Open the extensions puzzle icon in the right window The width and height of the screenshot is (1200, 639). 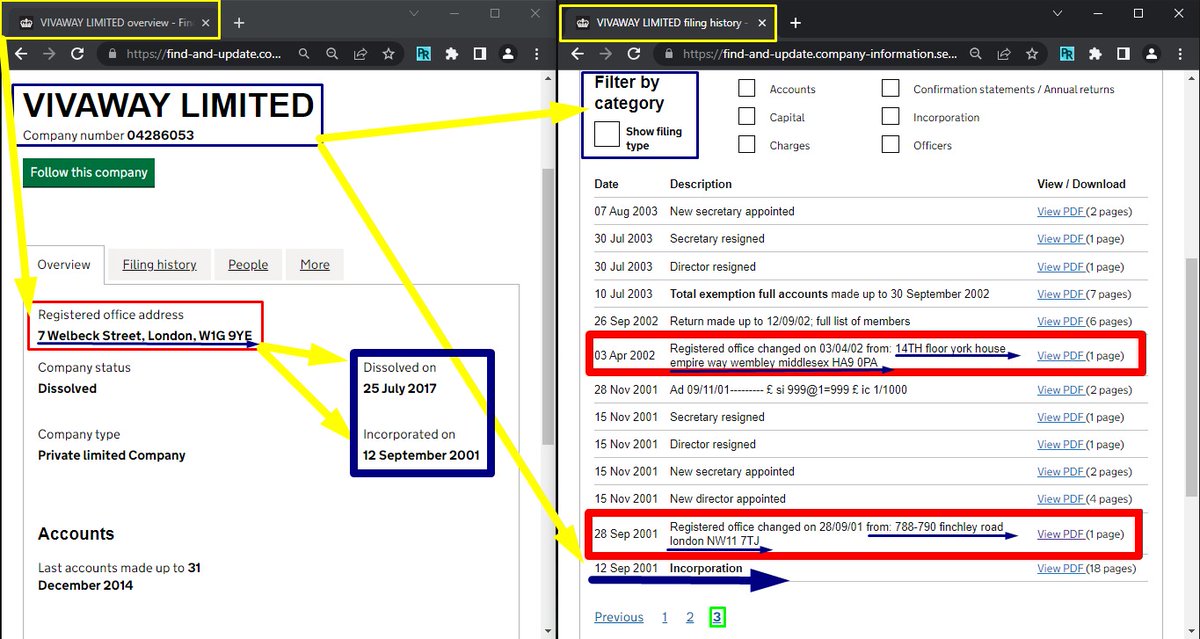click(1095, 54)
